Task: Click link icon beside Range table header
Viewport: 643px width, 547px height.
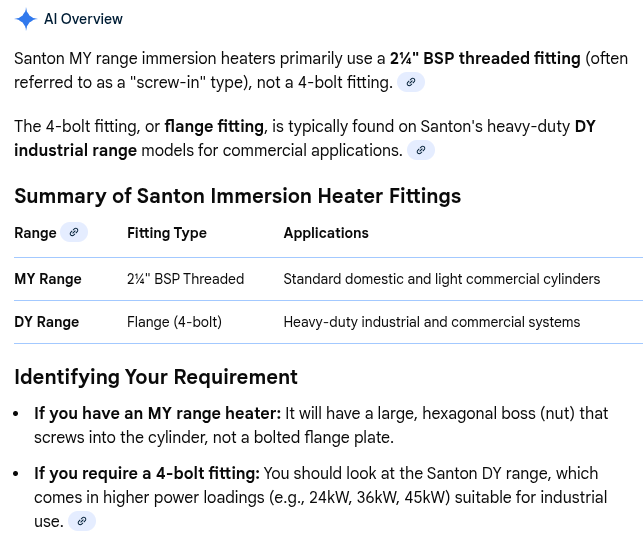Action: 74,232
